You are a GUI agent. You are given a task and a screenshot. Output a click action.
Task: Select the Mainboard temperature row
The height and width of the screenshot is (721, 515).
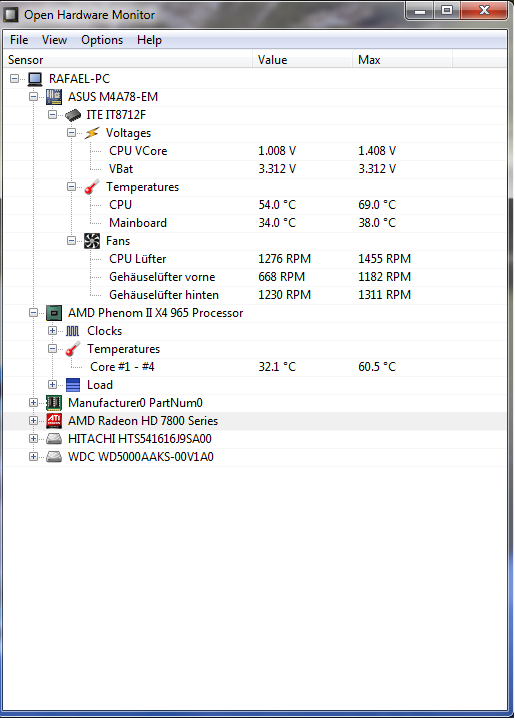click(x=255, y=223)
